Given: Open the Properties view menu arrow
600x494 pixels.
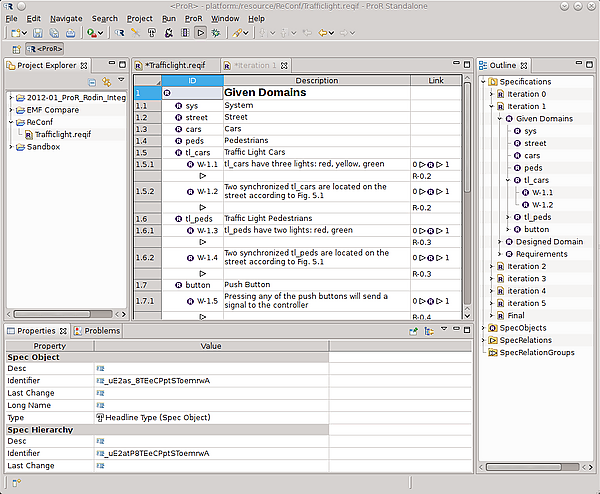Looking at the screenshot, I should 444,329.
